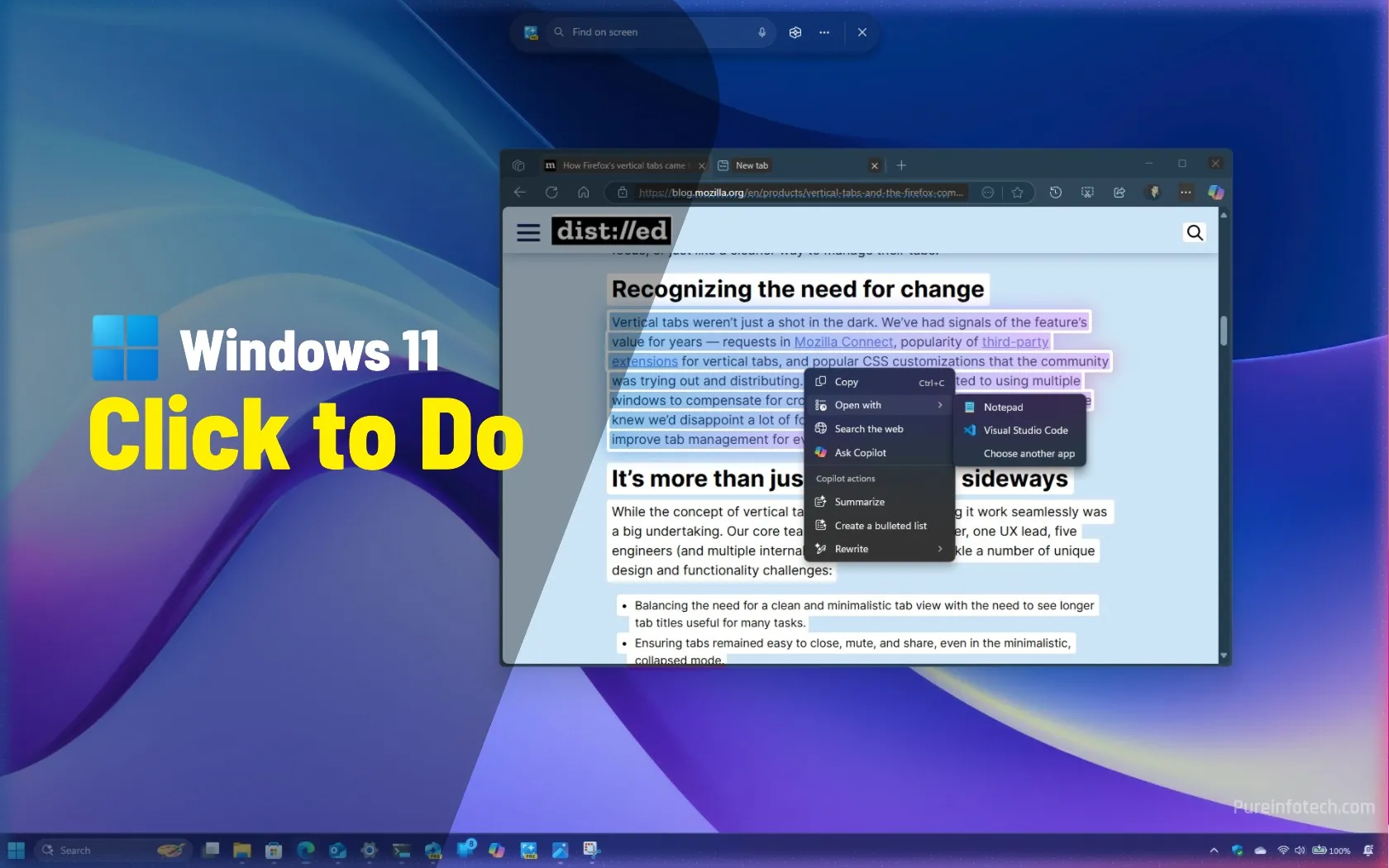Click the search magnifier on the distilled page

point(1194,232)
